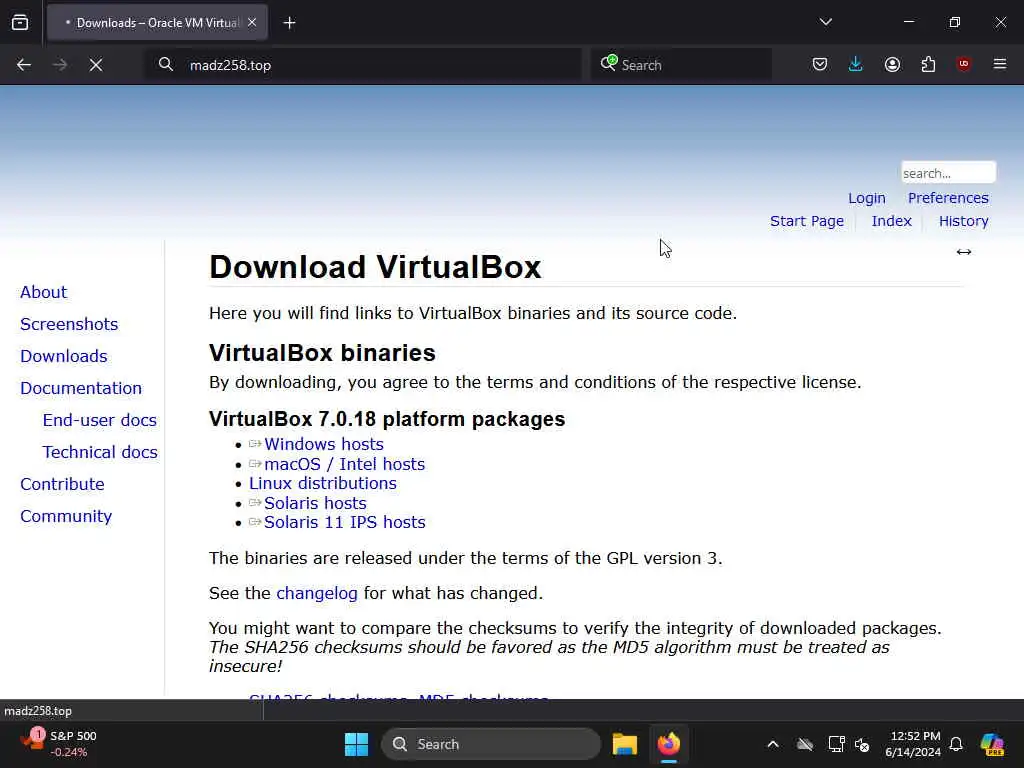1024x768 pixels.
Task: Focus the madz258.top address bar
Action: (362, 65)
